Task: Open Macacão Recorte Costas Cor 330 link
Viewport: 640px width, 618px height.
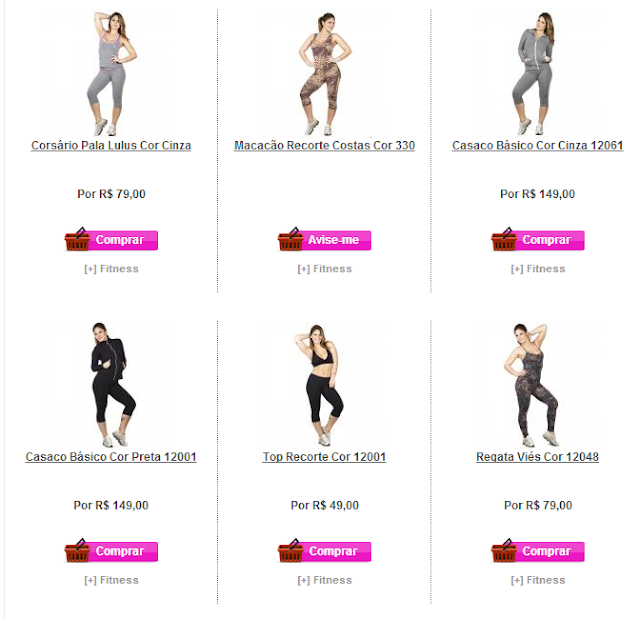Action: [324, 146]
